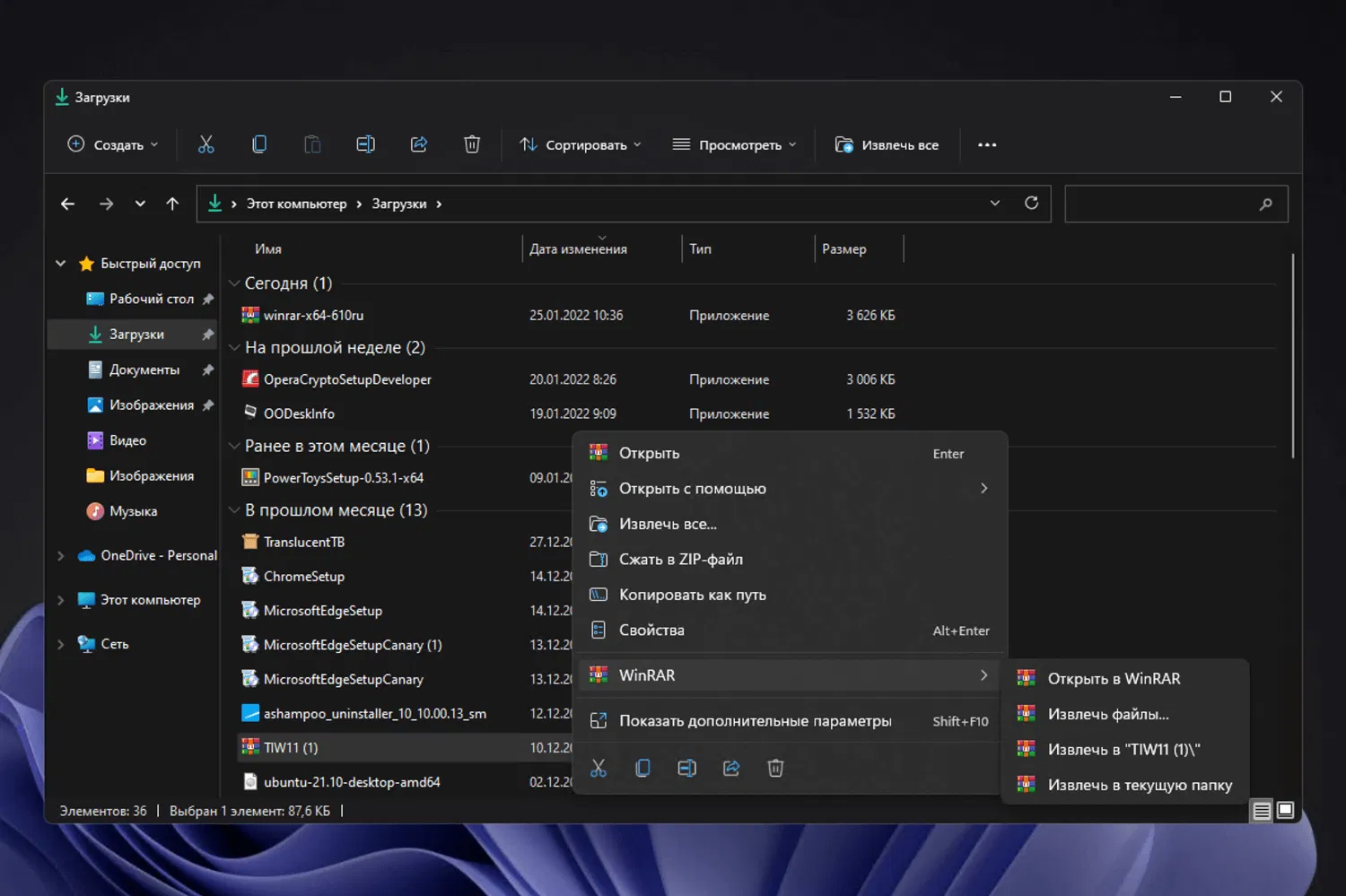Image resolution: width=1346 pixels, height=896 pixels.
Task: Expand the Сеть tree node
Action: click(x=60, y=644)
